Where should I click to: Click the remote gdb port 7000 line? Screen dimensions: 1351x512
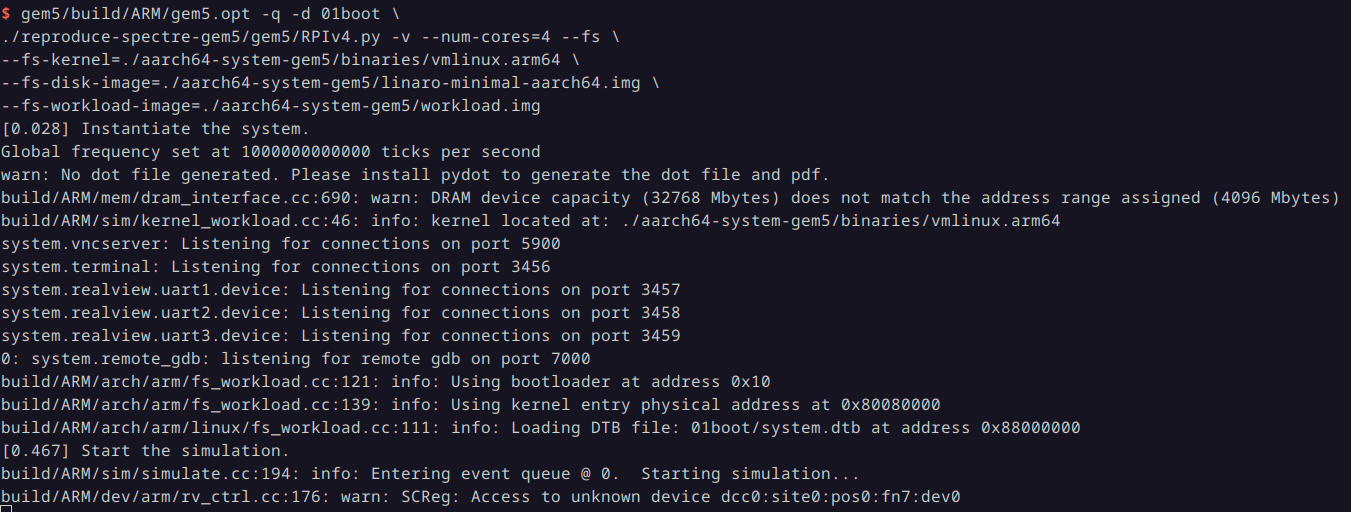[295, 359]
